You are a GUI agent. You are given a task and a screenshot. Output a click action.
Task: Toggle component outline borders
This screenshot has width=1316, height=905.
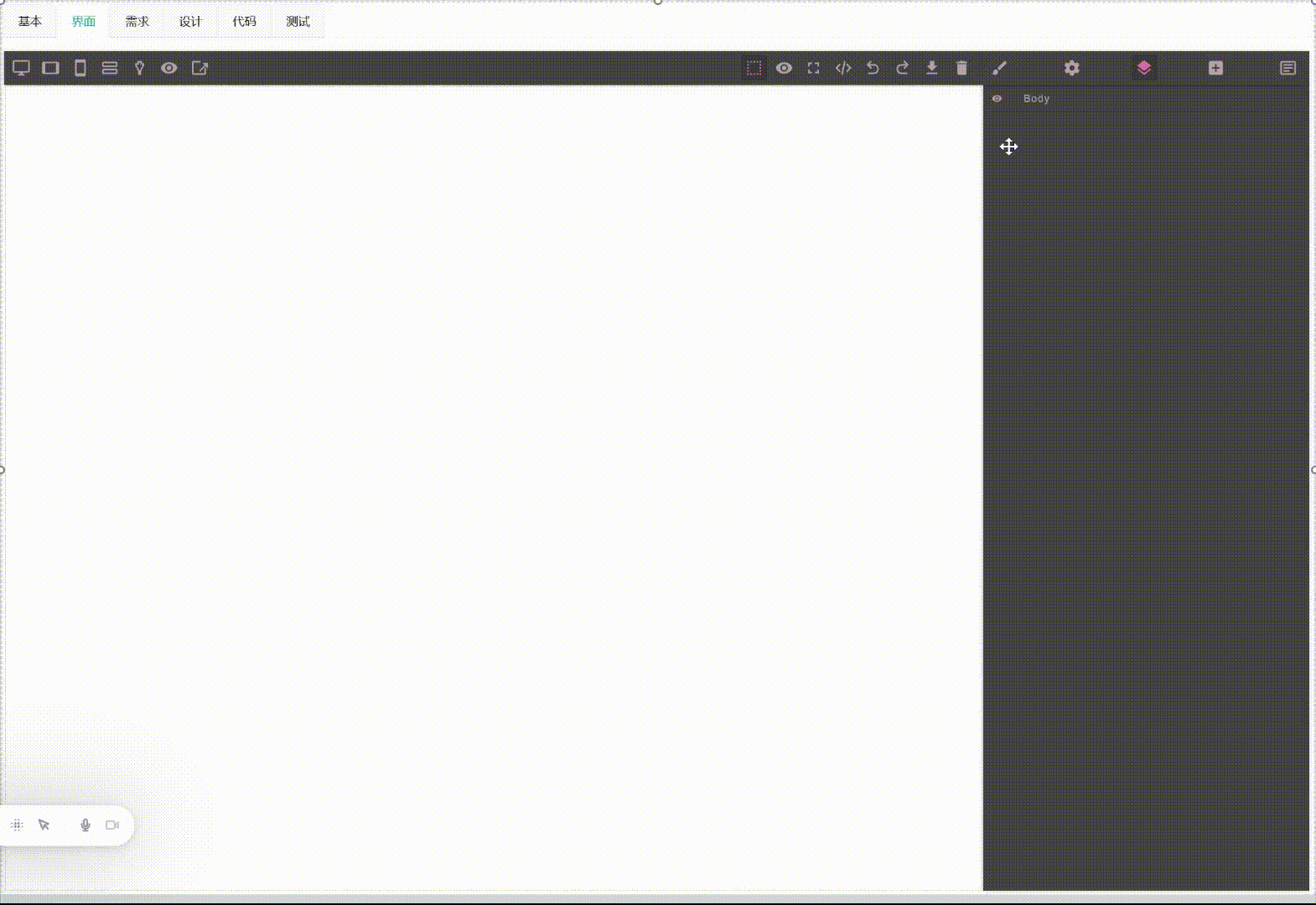(754, 68)
